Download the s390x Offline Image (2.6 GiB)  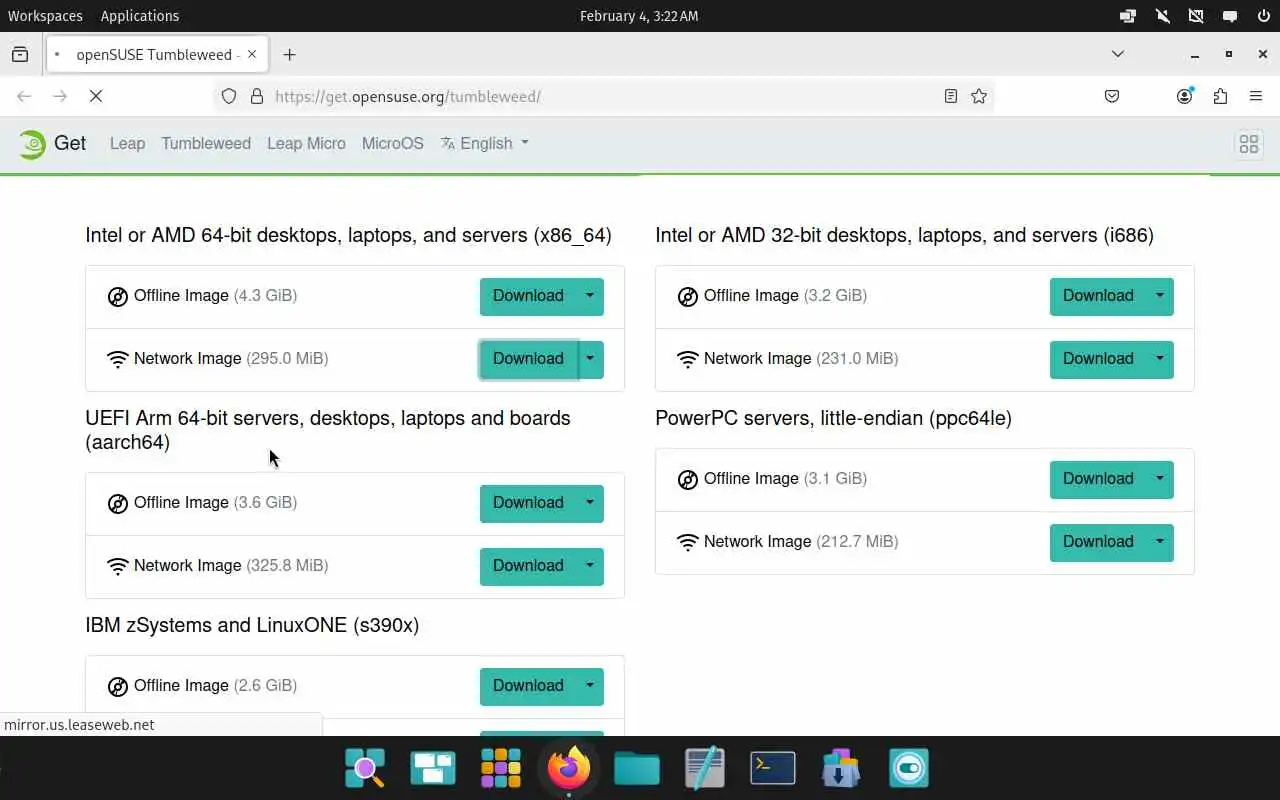coord(528,686)
